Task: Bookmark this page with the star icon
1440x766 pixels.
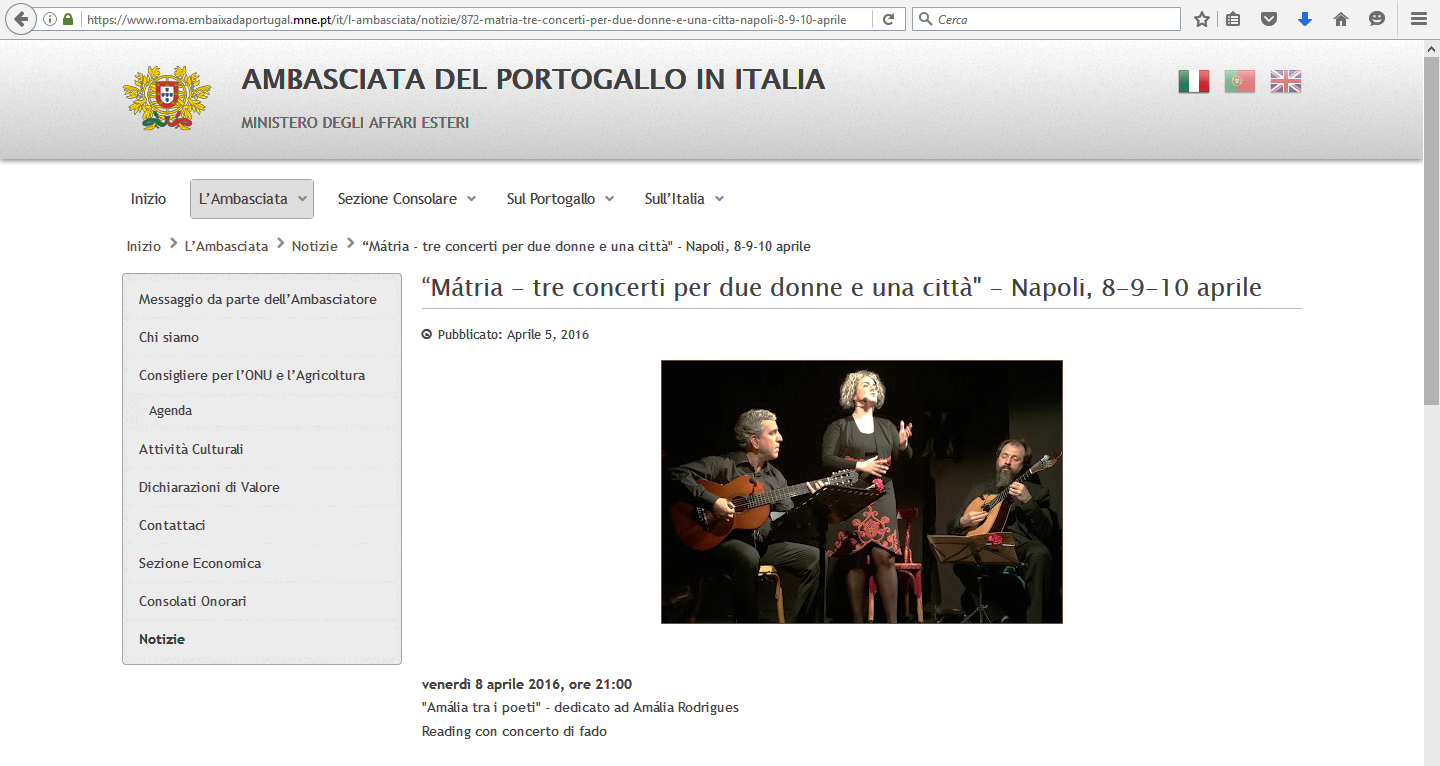Action: (1202, 19)
